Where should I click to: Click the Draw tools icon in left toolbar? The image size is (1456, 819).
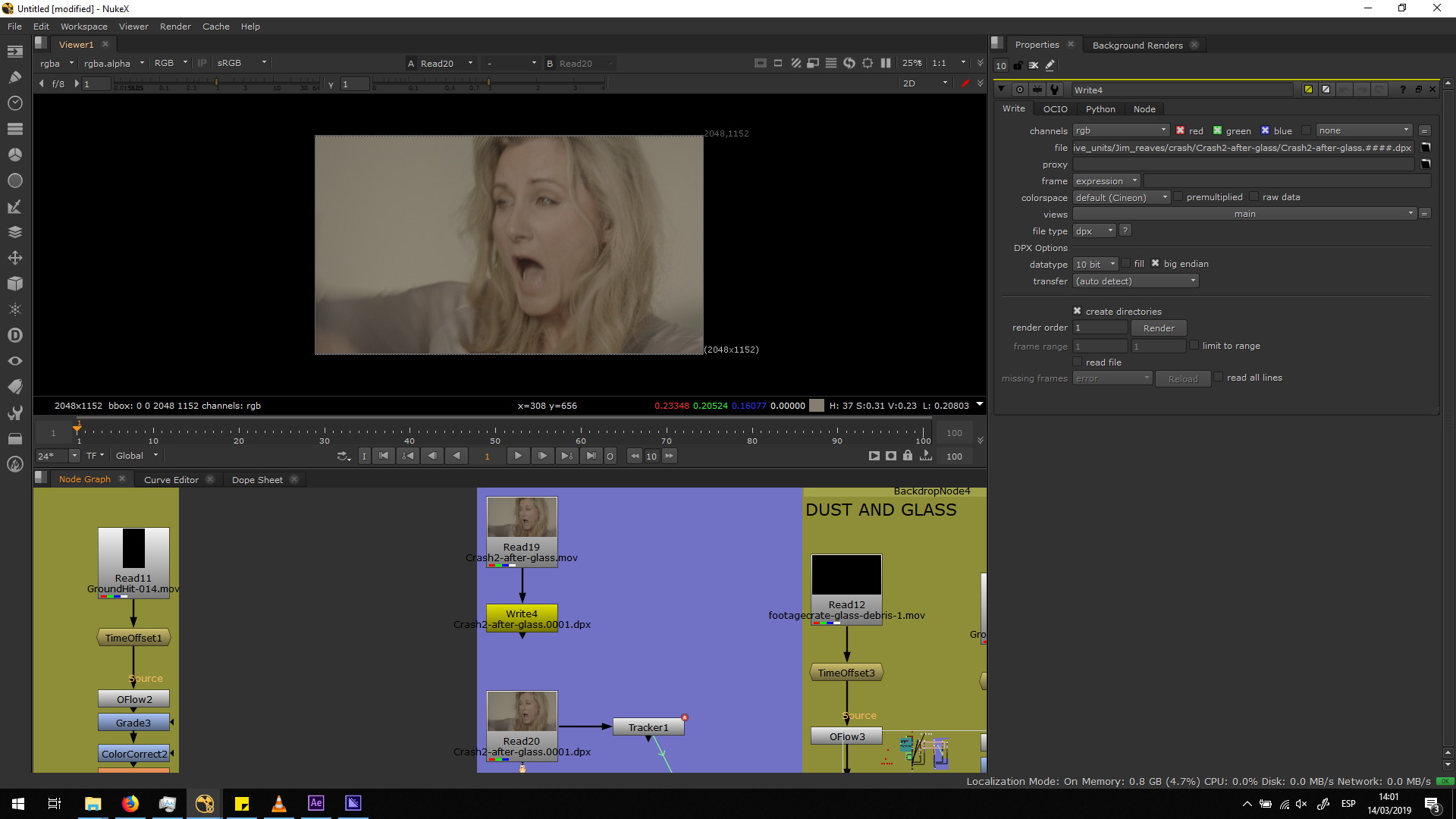(x=14, y=77)
